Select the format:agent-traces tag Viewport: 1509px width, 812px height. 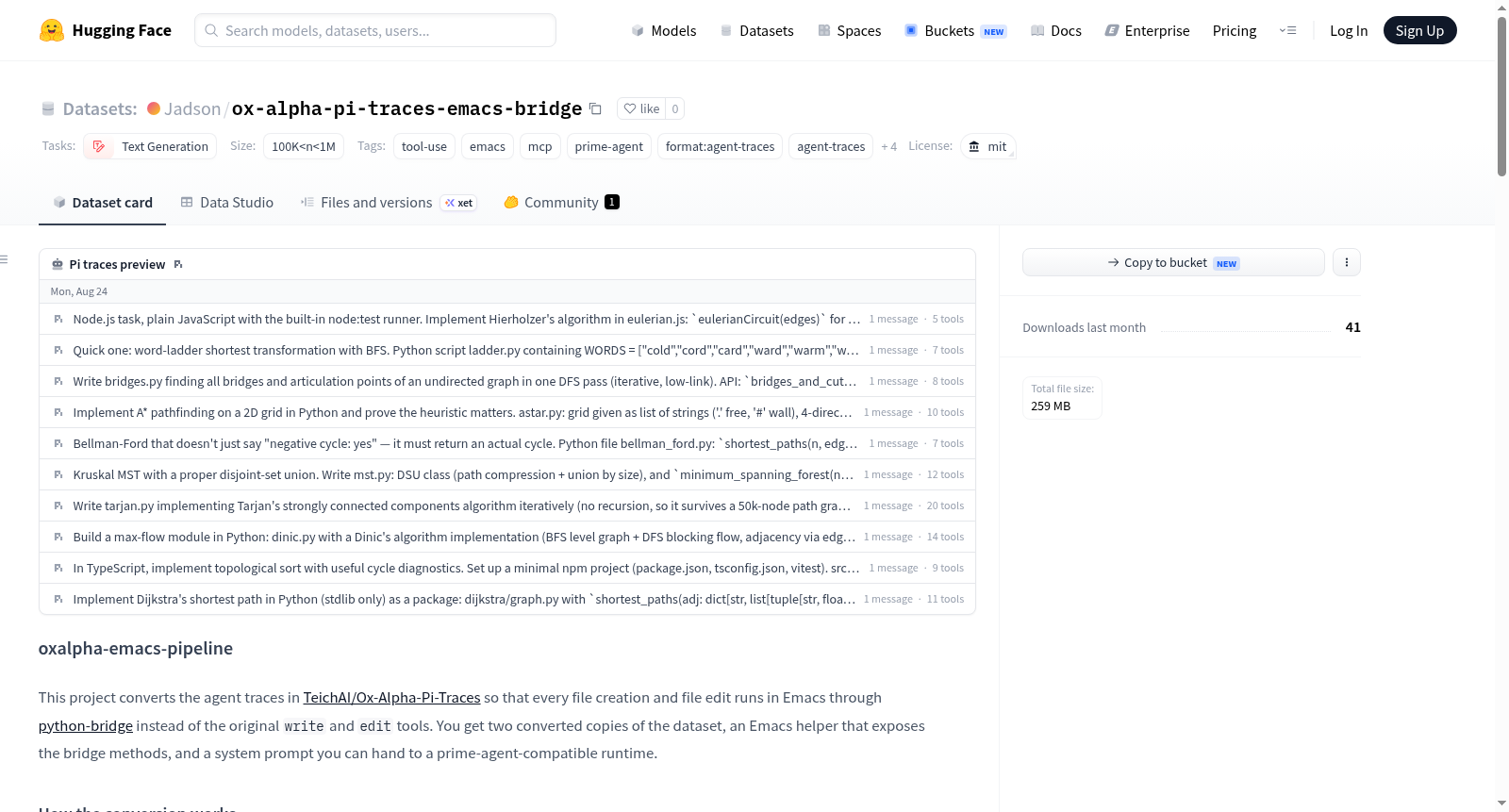(721, 146)
